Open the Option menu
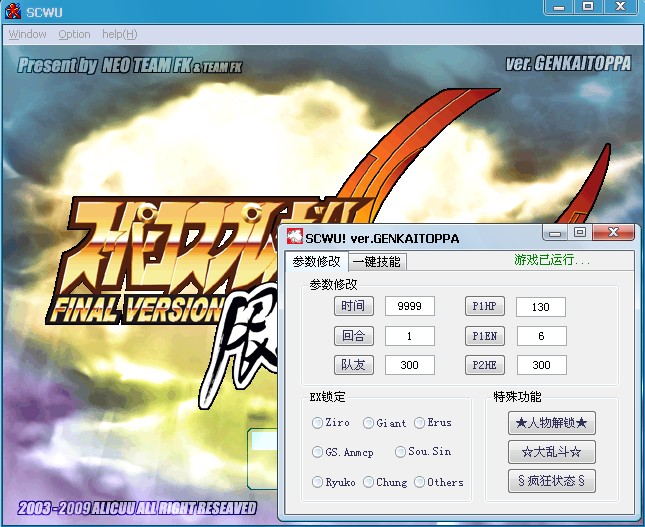This screenshot has width=645, height=527. [x=74, y=34]
